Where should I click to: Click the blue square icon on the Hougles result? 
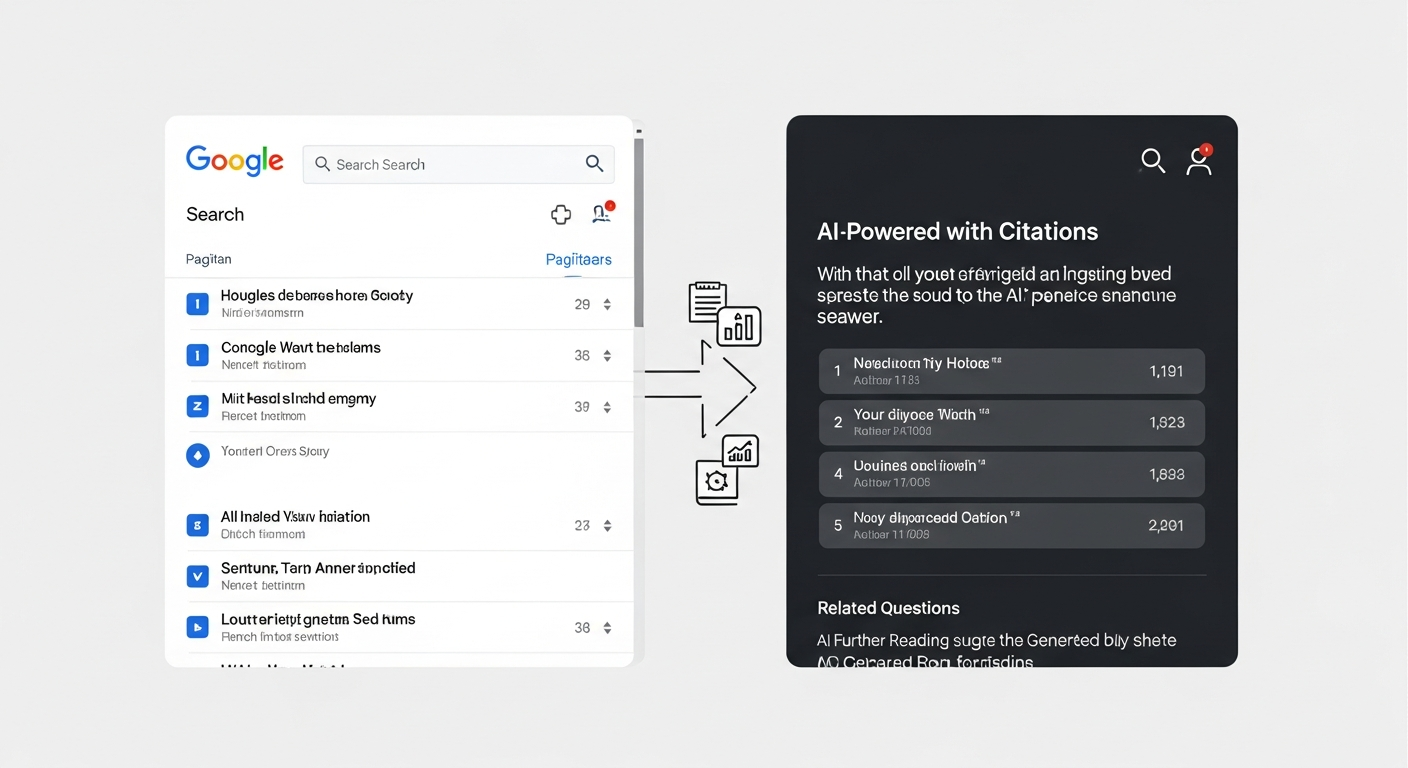pyautogui.click(x=197, y=303)
